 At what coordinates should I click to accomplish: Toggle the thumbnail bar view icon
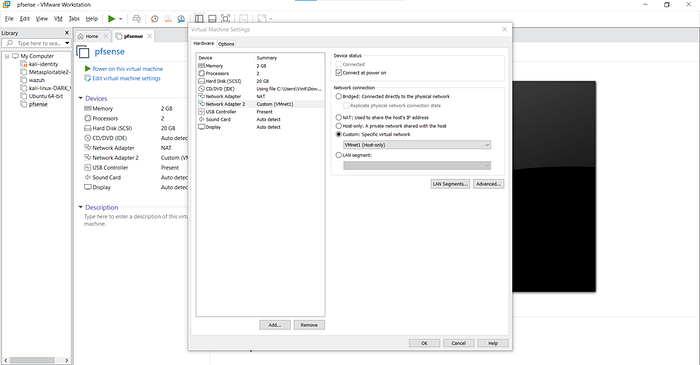pos(212,19)
